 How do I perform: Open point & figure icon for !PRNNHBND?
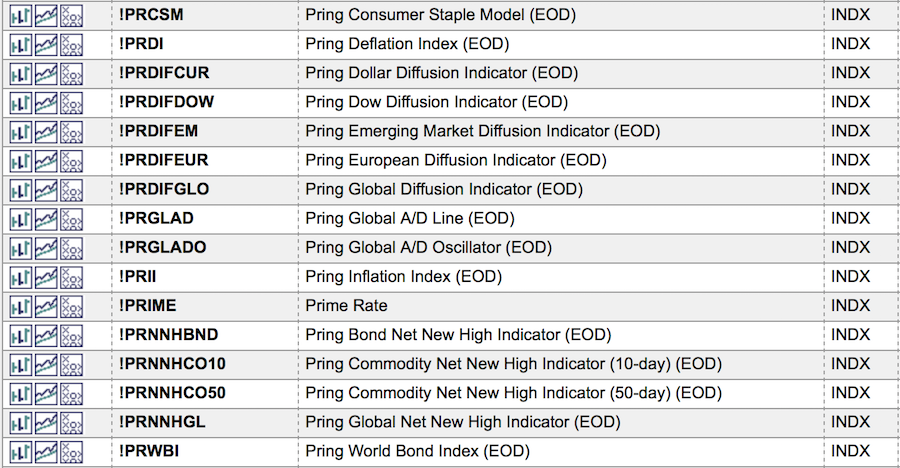[71, 335]
